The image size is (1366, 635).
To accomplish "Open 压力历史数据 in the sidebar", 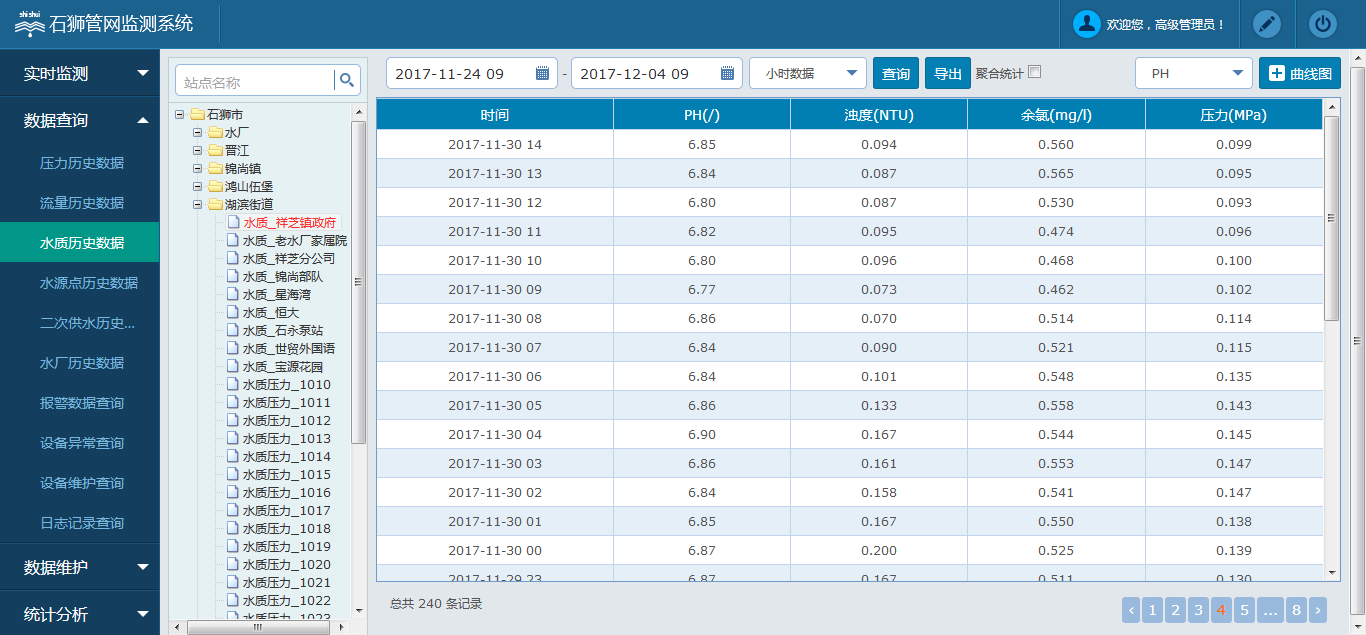I will (x=82, y=163).
